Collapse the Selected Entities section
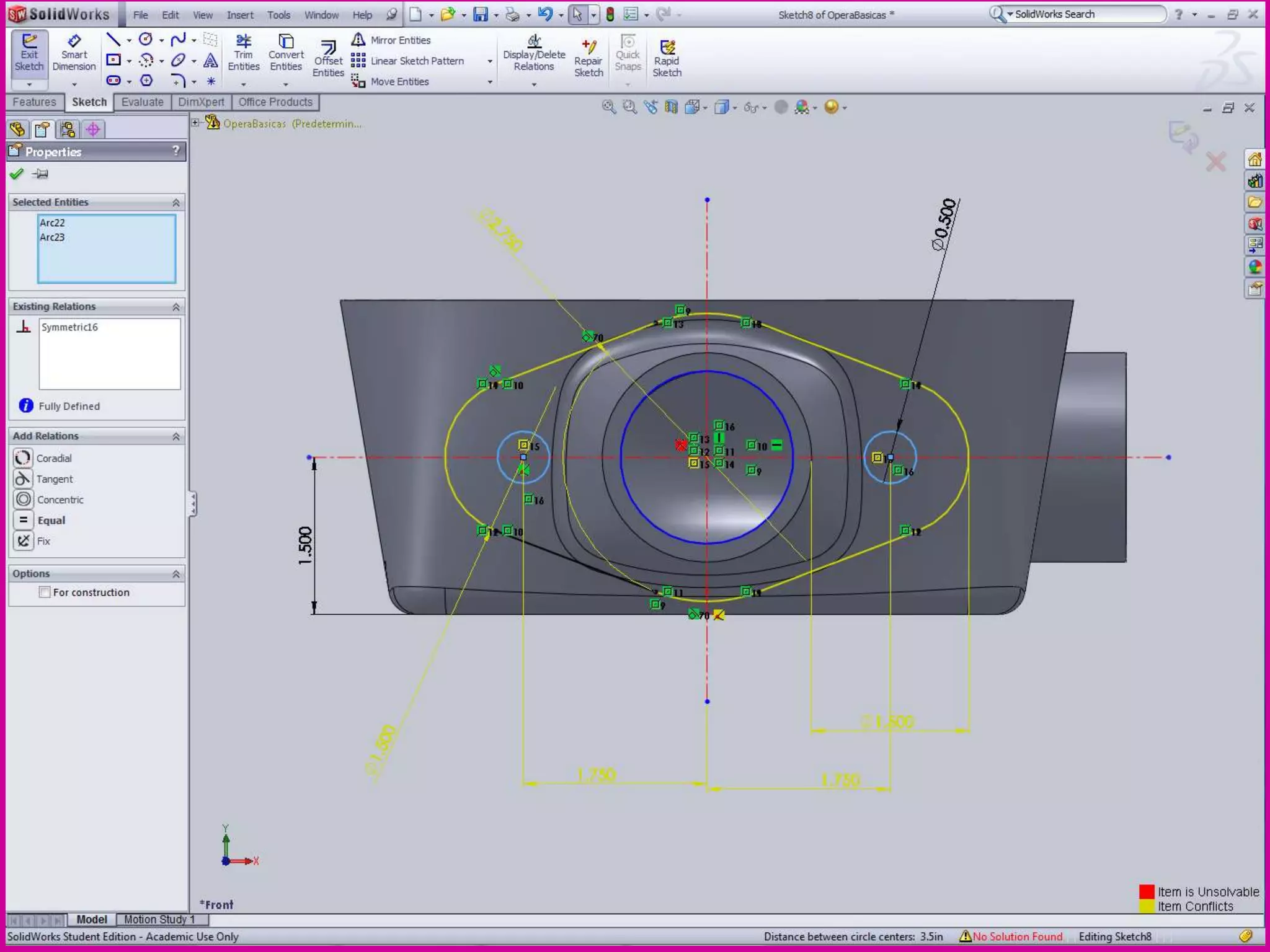The width and height of the screenshot is (1270, 952). [x=176, y=203]
